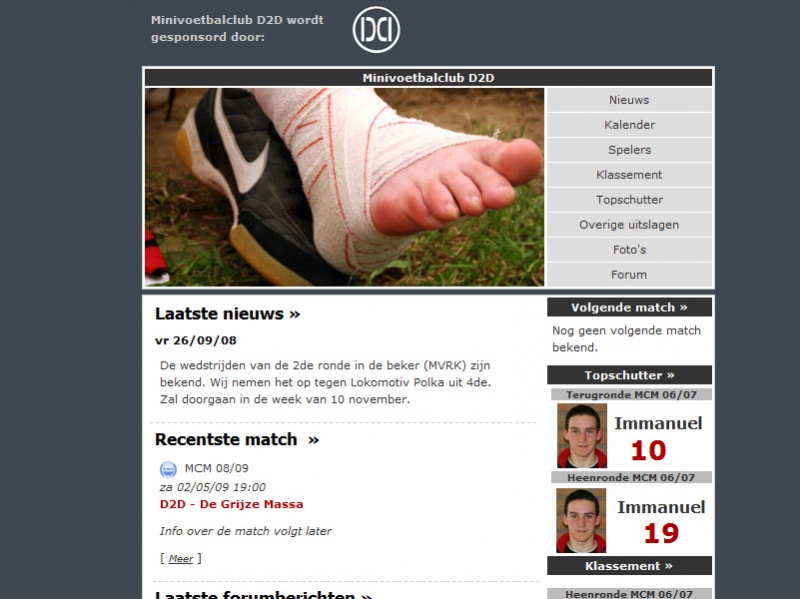Select Topschutter in the navigation menu

point(629,200)
